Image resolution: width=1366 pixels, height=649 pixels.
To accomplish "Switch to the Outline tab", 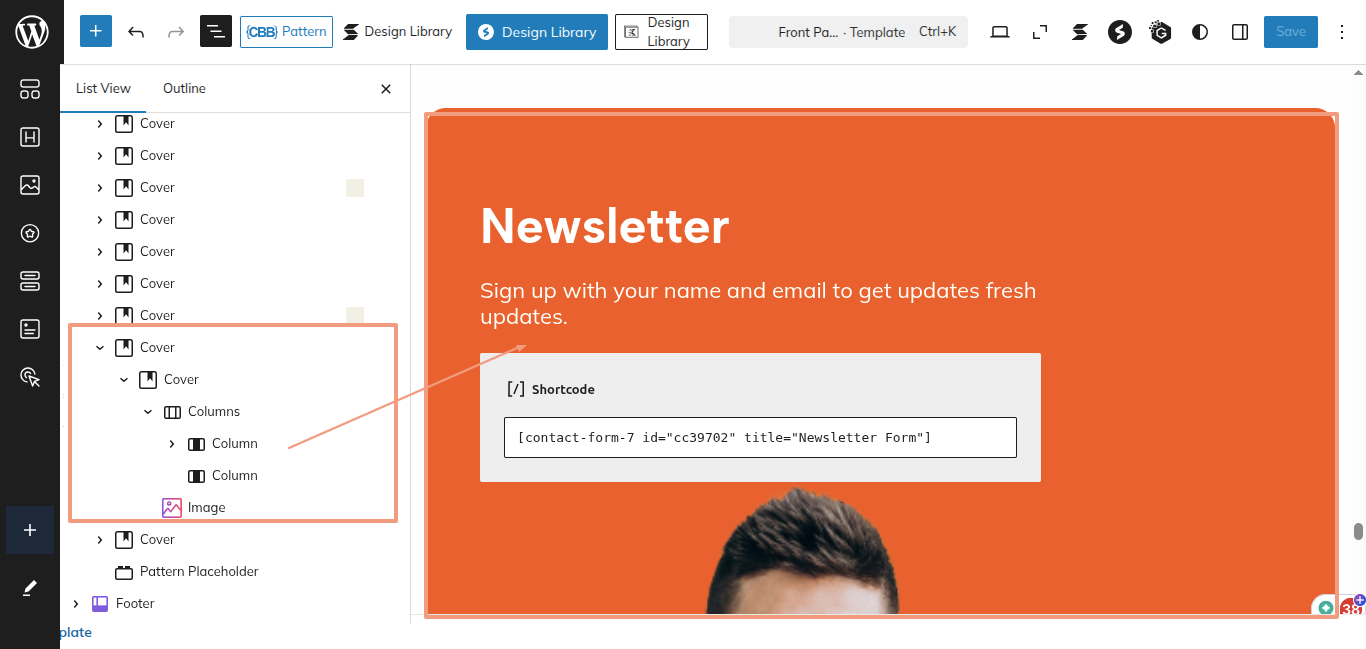I will point(184,89).
